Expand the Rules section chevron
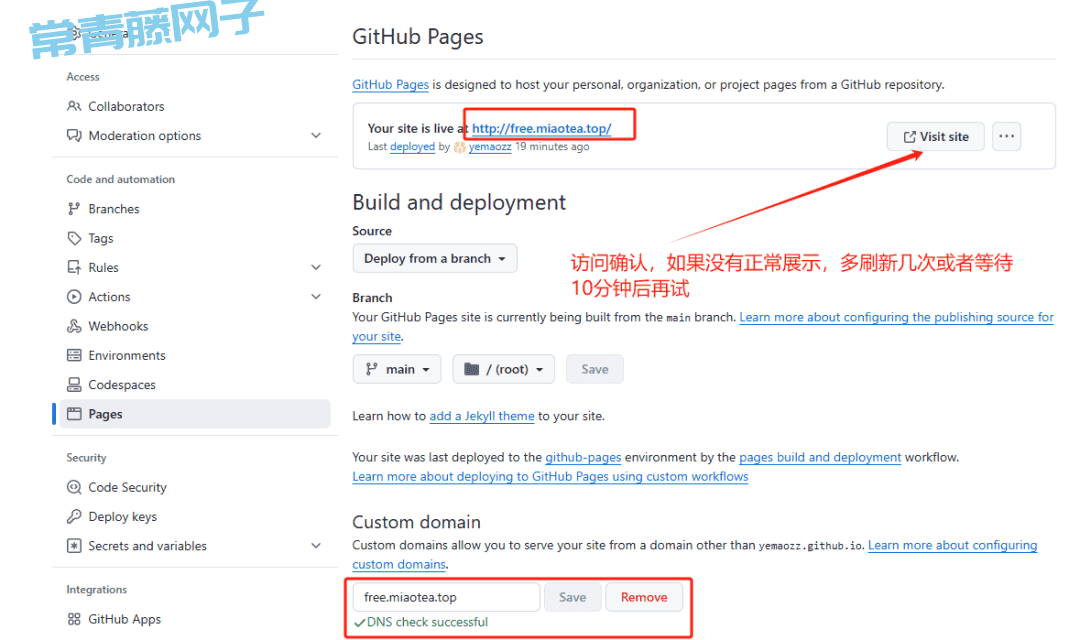 tap(316, 267)
